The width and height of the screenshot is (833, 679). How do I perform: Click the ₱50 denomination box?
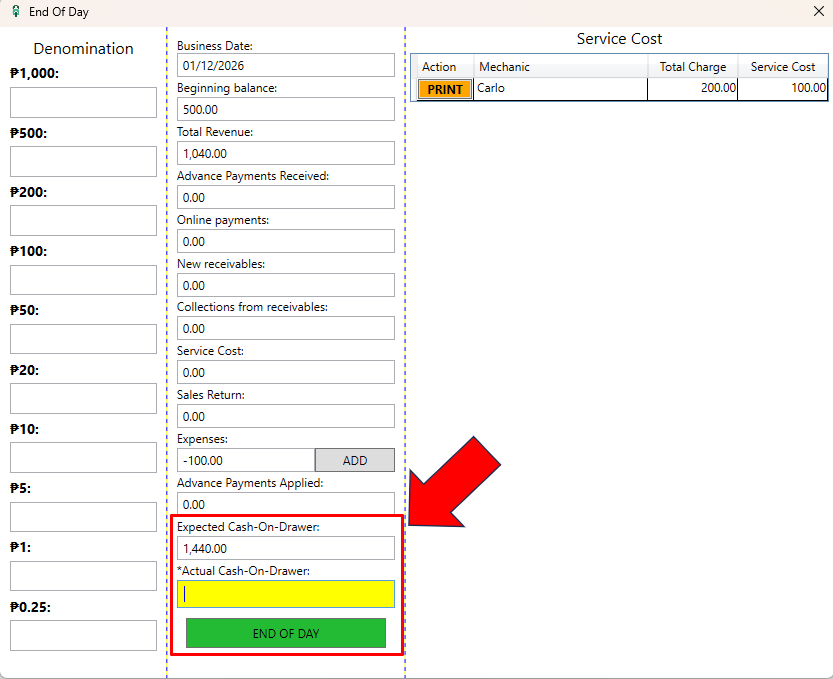tap(83, 339)
